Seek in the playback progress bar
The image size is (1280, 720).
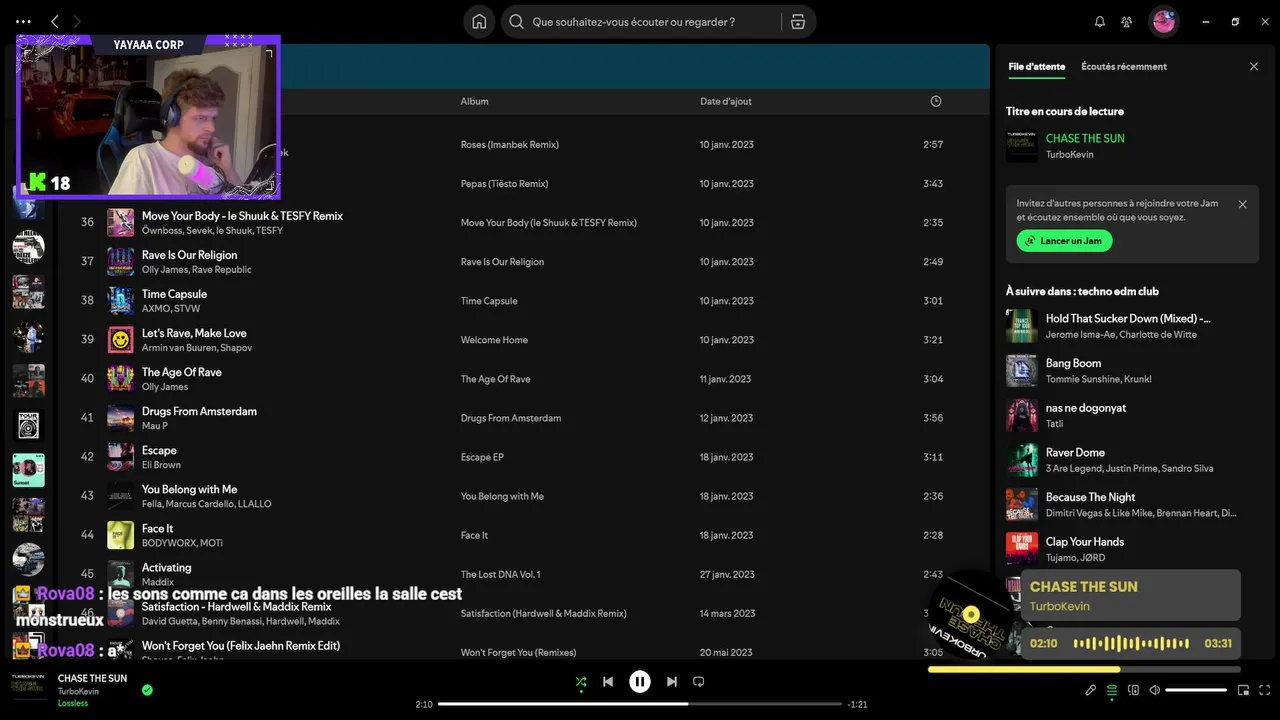click(640, 704)
